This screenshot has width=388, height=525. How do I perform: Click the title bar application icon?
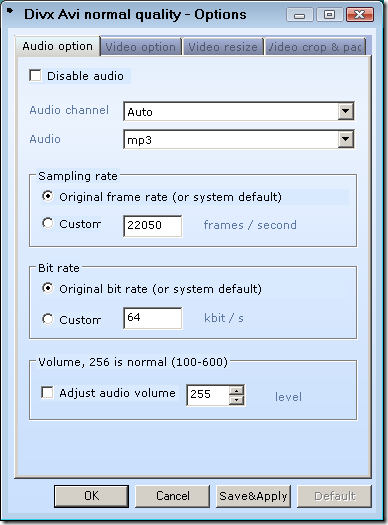click(x=10, y=11)
